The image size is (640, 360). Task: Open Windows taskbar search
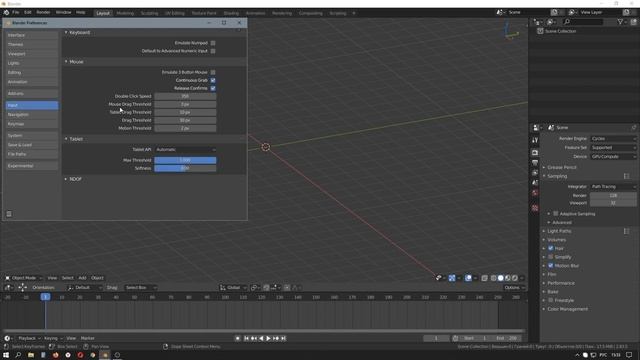(x=18, y=355)
